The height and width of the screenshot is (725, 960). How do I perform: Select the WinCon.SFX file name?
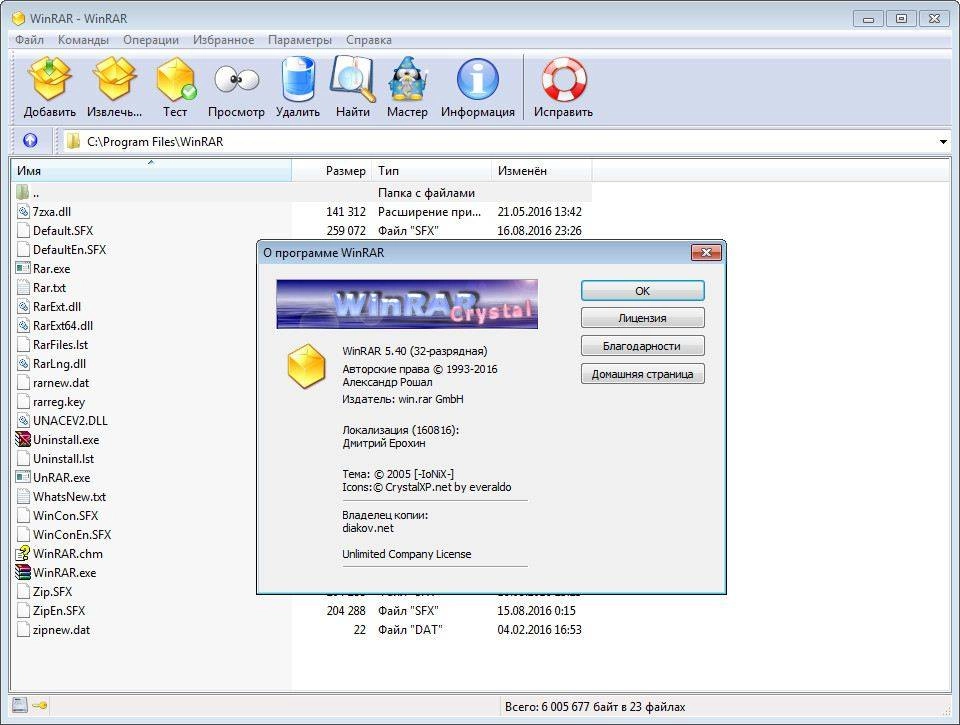coord(66,515)
